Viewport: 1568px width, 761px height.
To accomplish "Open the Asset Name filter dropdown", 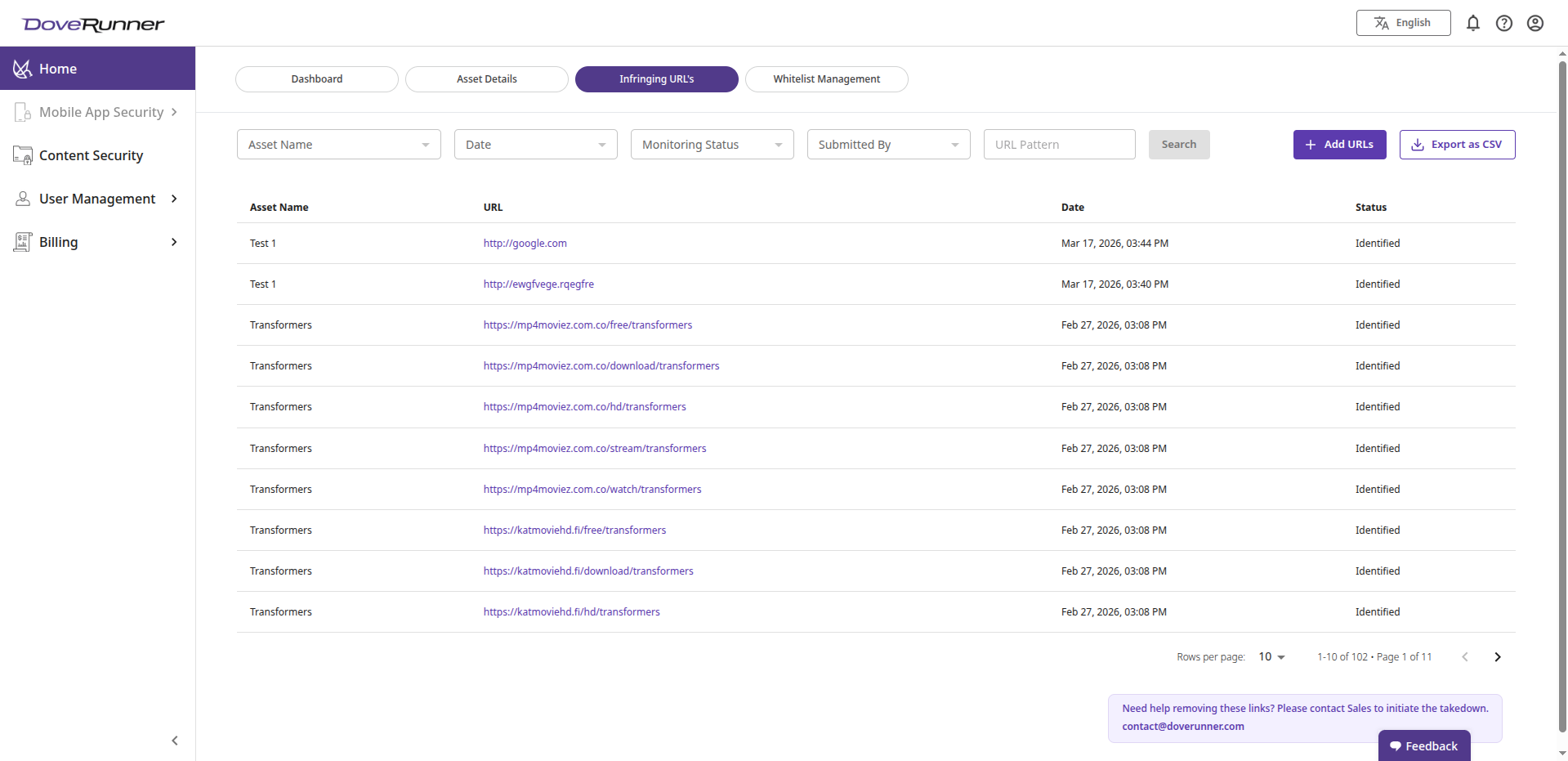I will (x=338, y=144).
